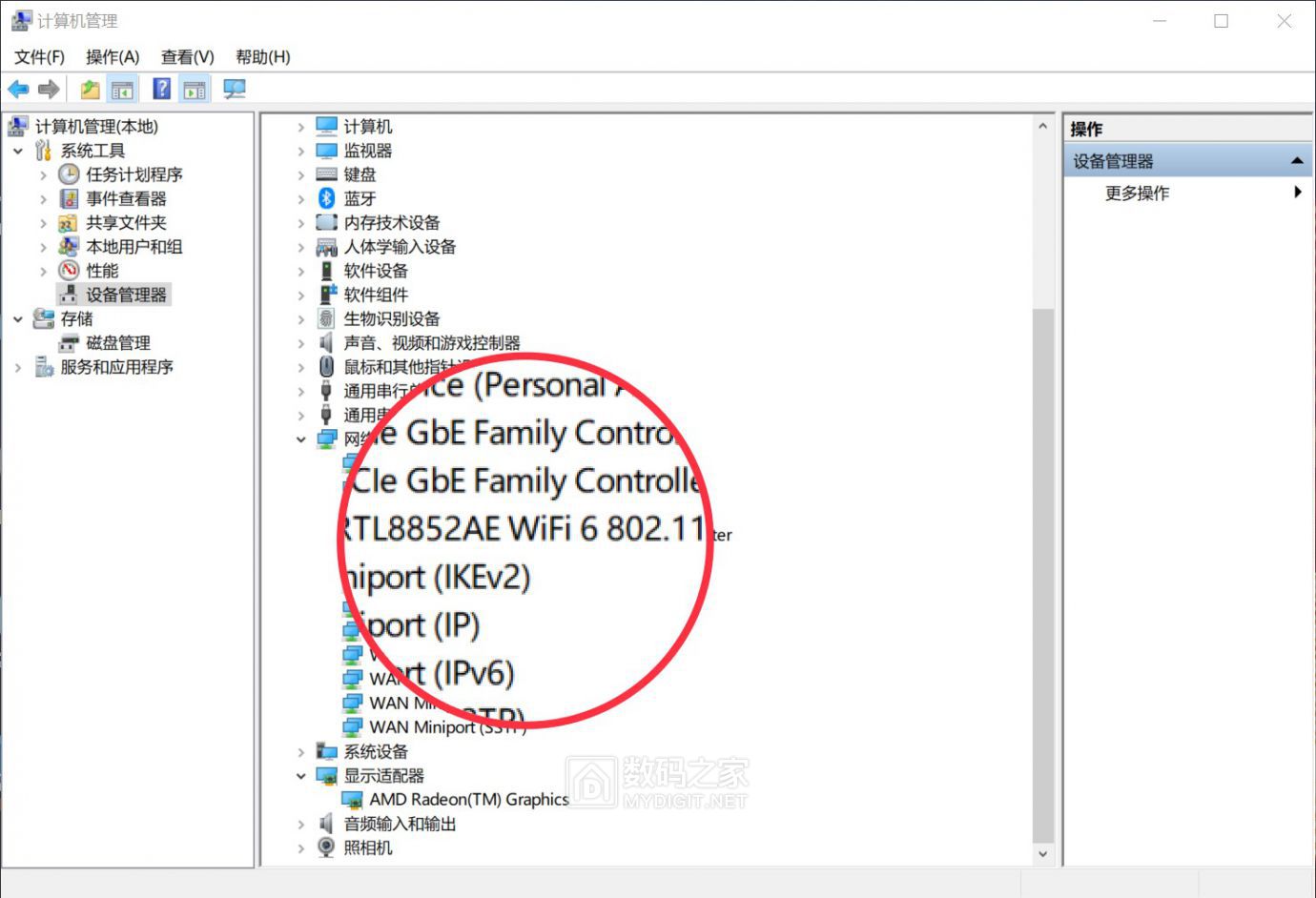1316x898 pixels.
Task: Click the 显示适配器 category label
Action: [x=383, y=776]
